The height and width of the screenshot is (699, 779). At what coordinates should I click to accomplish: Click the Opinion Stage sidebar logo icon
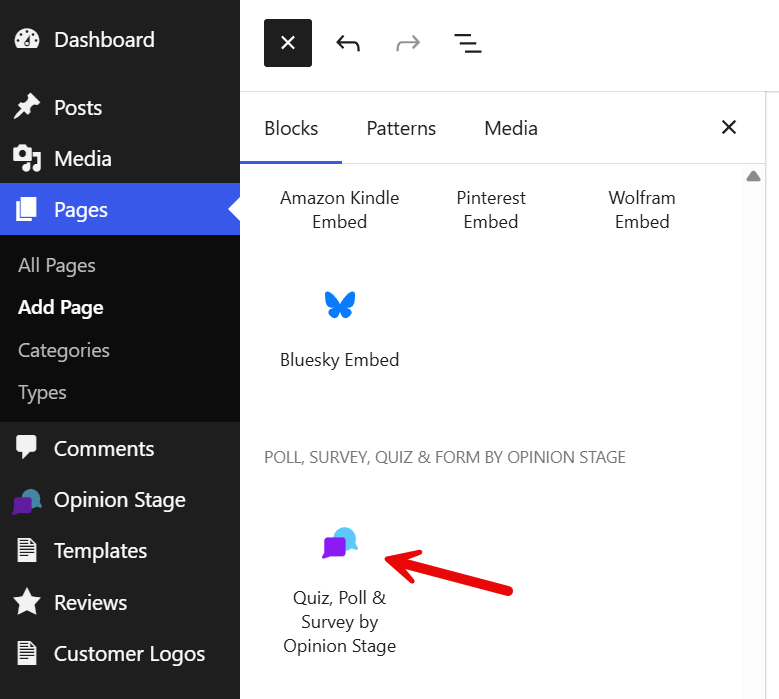click(27, 502)
